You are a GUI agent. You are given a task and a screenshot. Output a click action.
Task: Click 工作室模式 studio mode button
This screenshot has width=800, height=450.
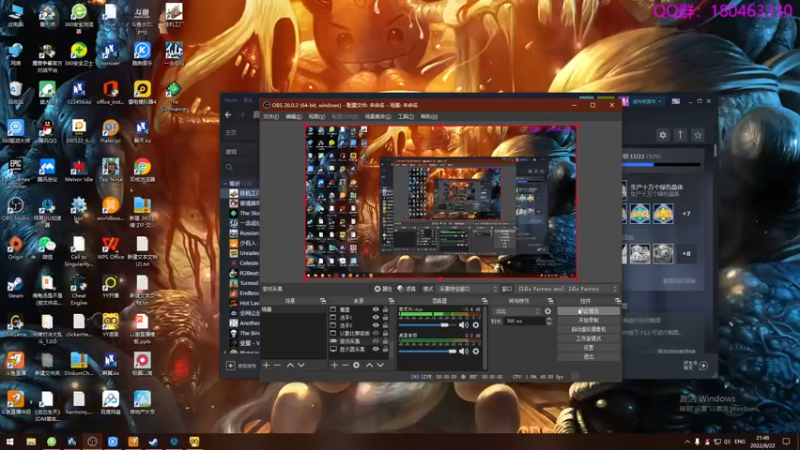pyautogui.click(x=588, y=339)
